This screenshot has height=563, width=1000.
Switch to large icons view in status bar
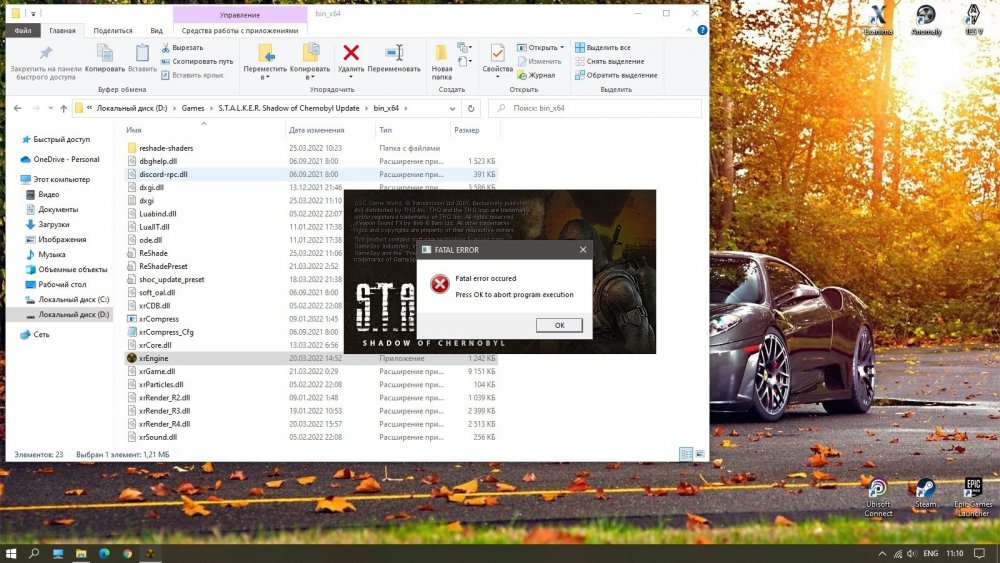(699, 454)
